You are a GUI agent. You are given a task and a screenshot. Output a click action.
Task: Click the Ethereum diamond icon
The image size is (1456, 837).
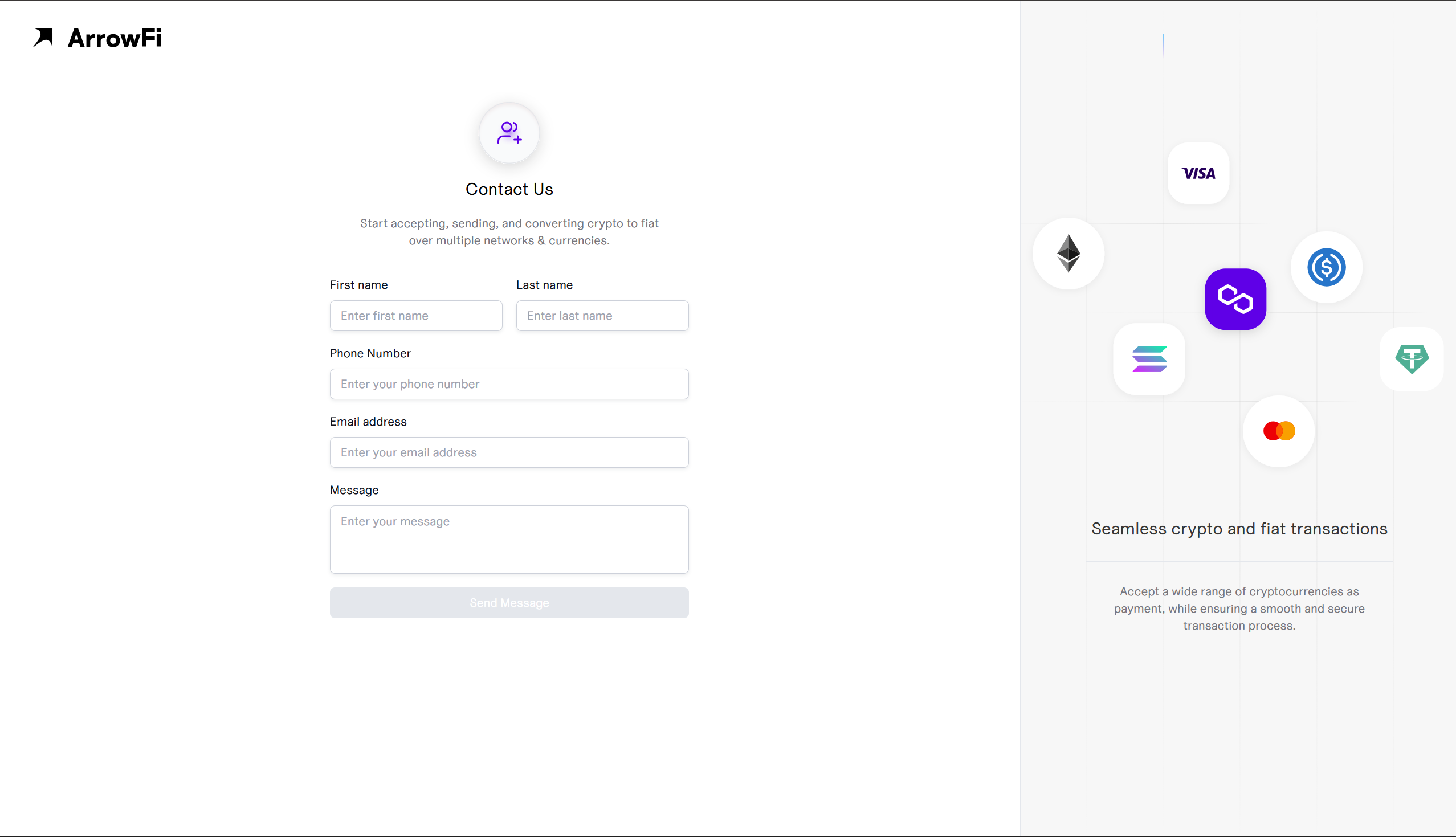pyautogui.click(x=1068, y=254)
